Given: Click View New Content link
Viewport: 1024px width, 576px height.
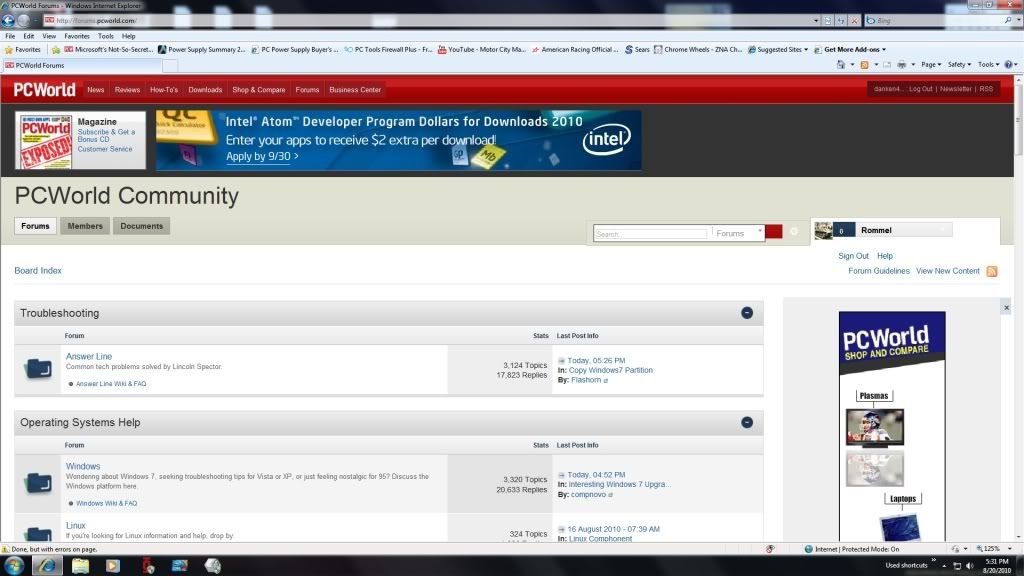Looking at the screenshot, I should coord(948,271).
